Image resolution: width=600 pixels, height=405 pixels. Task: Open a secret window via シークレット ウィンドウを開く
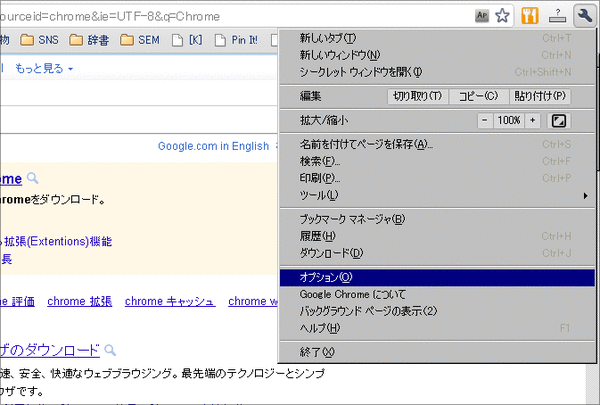(437, 72)
